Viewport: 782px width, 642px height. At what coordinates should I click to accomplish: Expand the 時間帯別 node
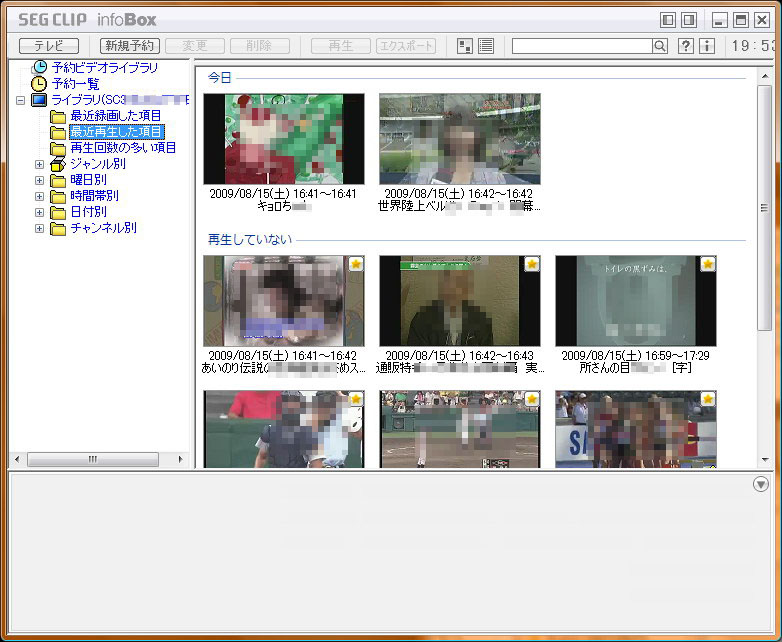39,196
